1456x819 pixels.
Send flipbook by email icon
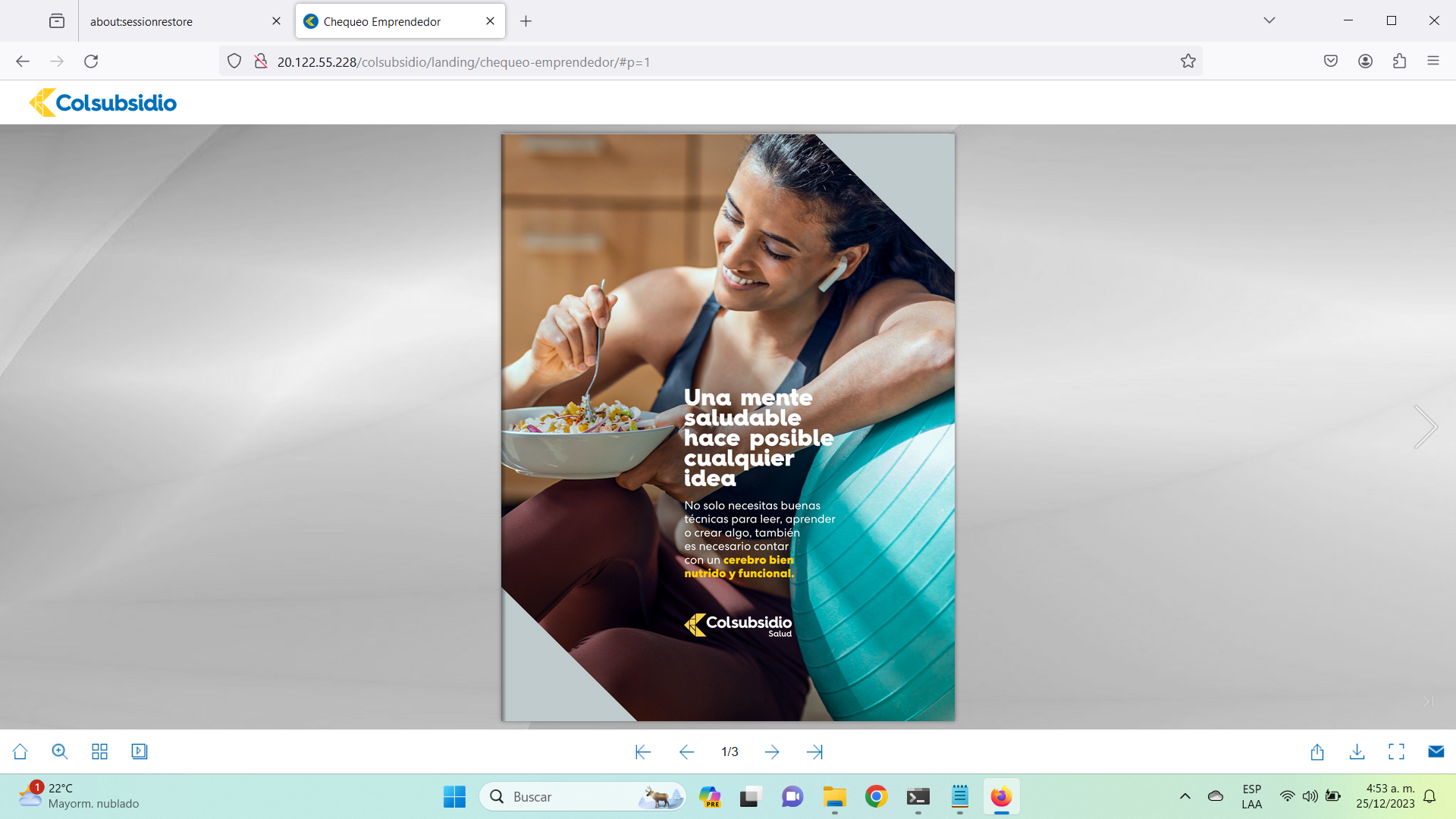pos(1436,752)
